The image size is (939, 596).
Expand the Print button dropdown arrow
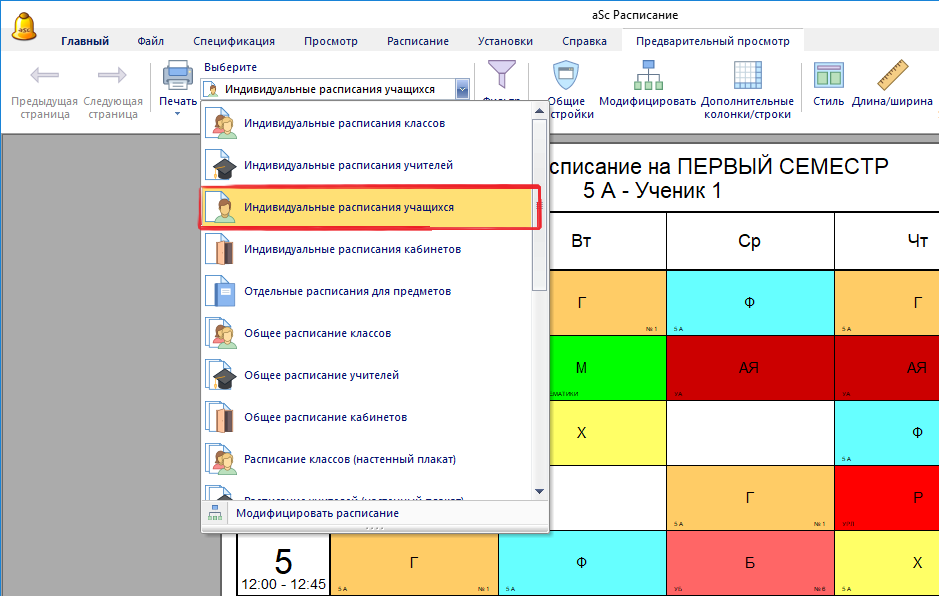pos(177,113)
